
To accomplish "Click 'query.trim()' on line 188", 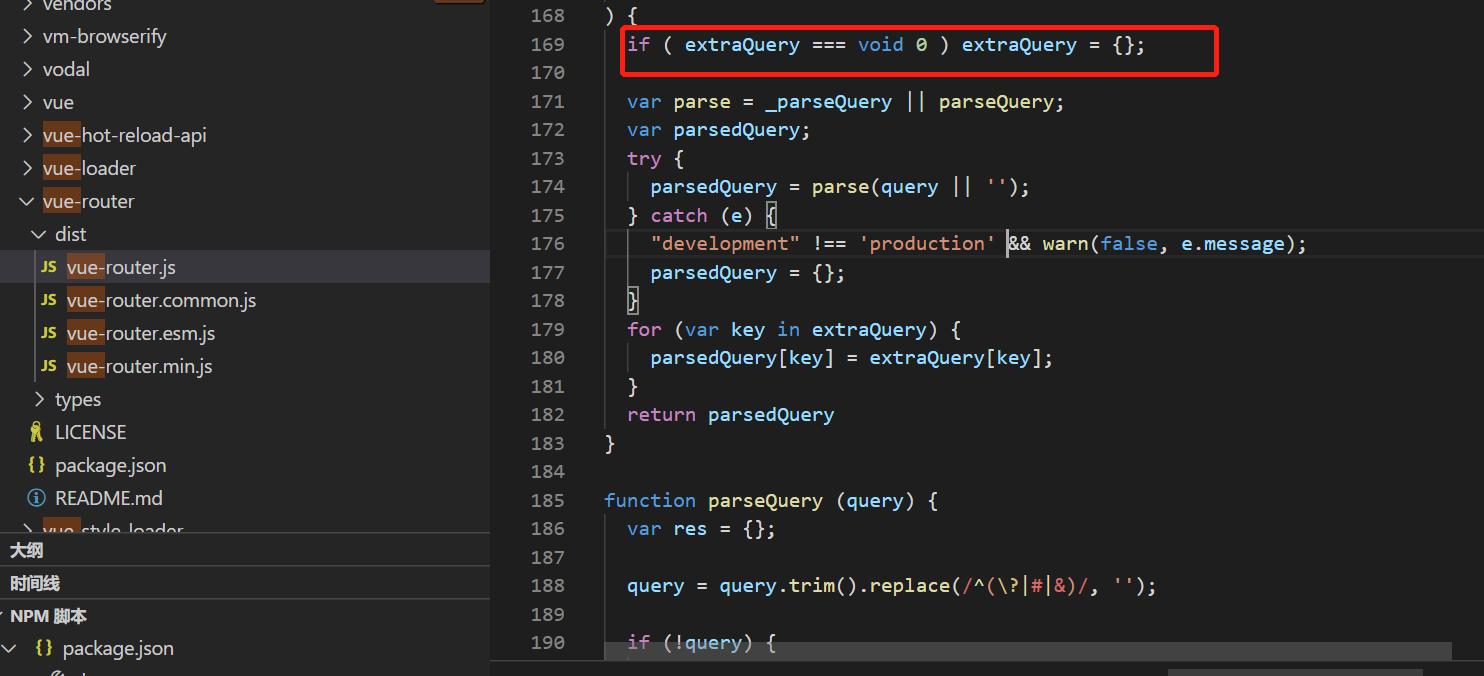I will point(789,587).
